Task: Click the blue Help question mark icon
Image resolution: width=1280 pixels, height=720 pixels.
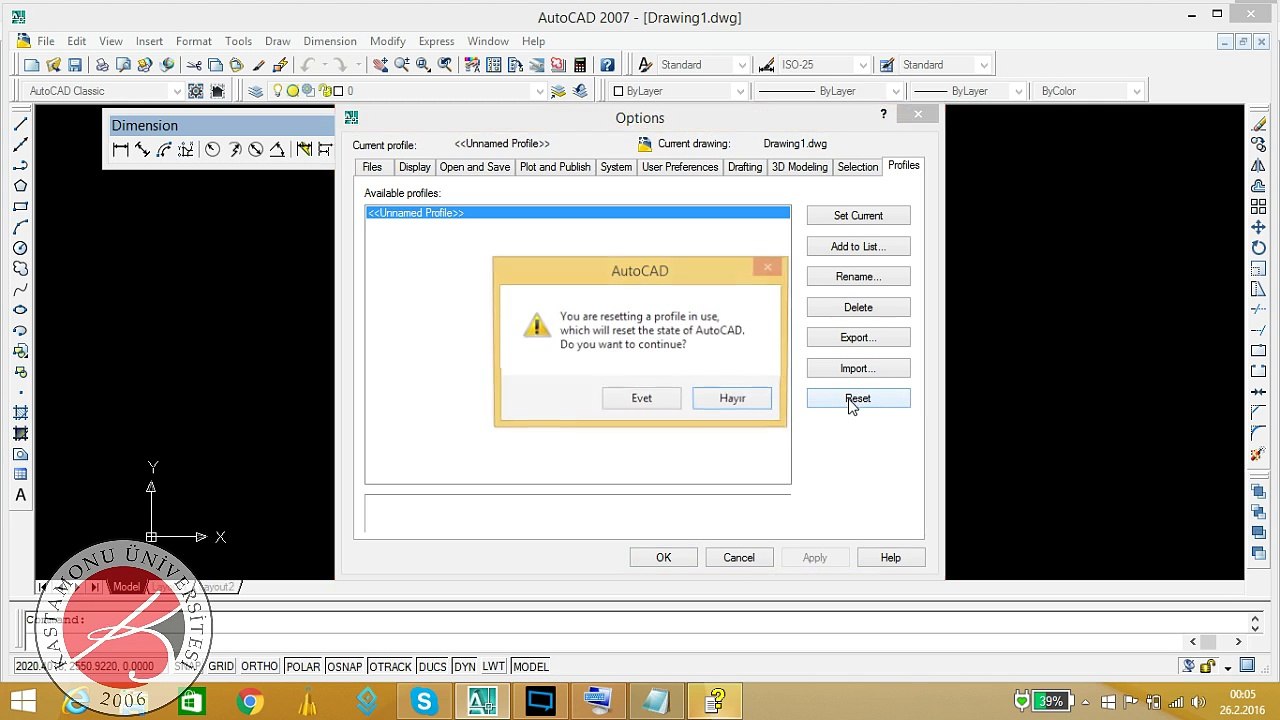Action: point(607,65)
